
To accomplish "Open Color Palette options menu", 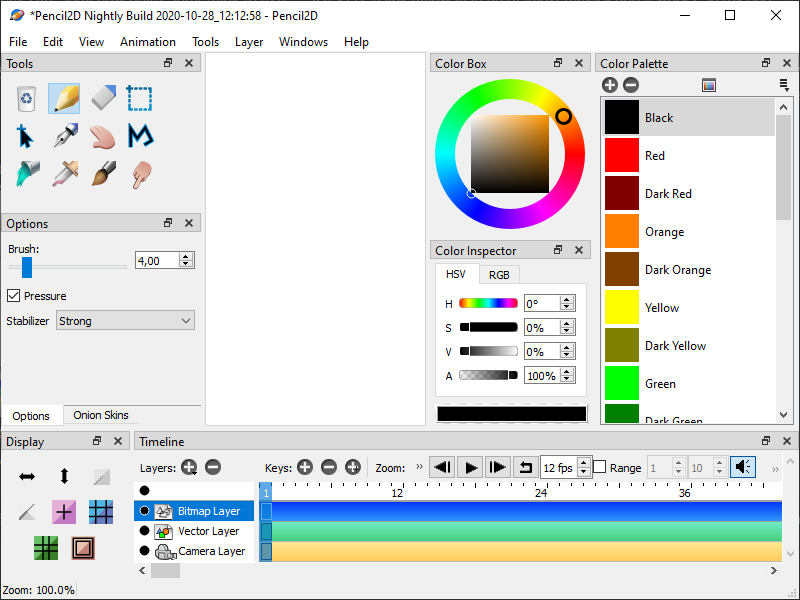I will coord(784,85).
